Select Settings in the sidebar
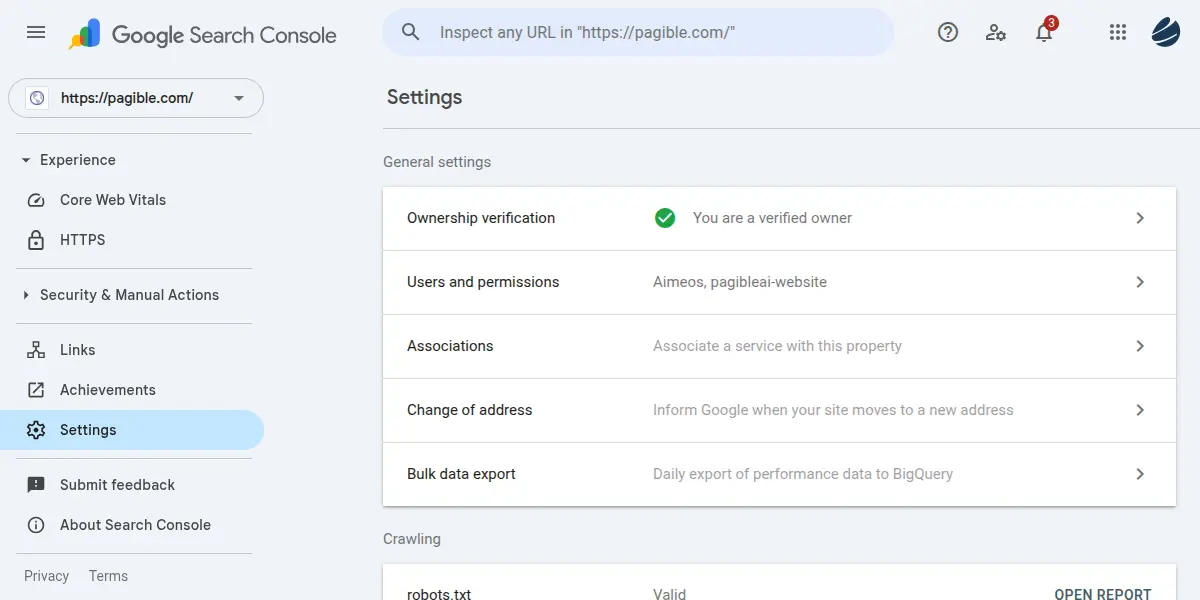The height and width of the screenshot is (600, 1200). 132,430
